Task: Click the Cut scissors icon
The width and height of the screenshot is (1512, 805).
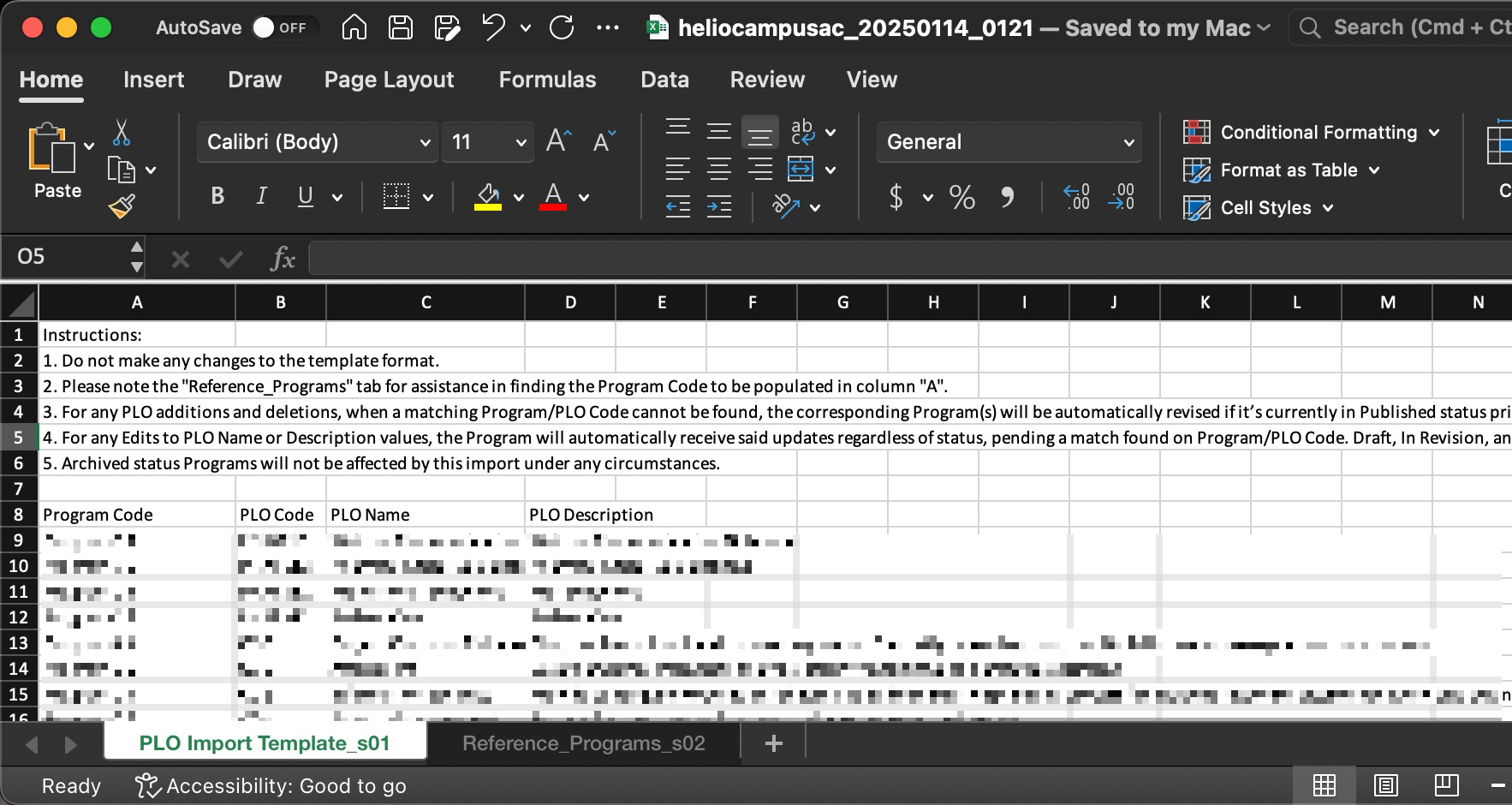Action: click(121, 133)
